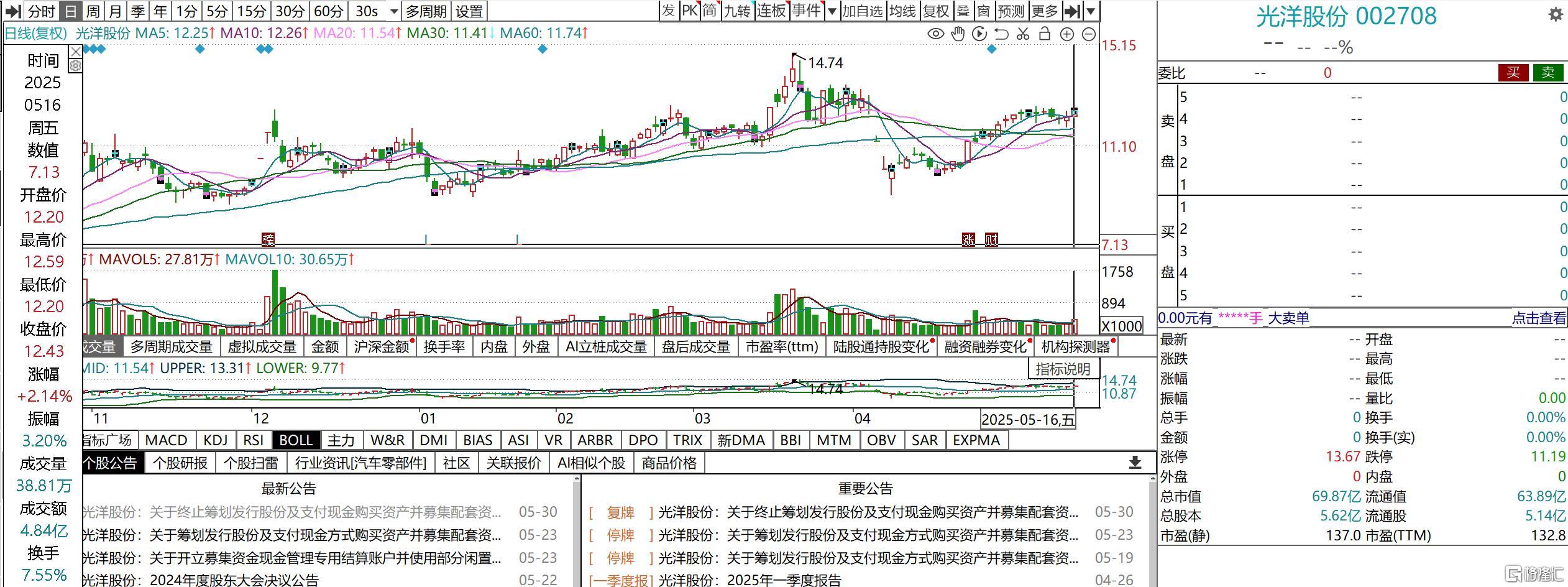
Task: Open 设置 chart settings
Action: [469, 11]
